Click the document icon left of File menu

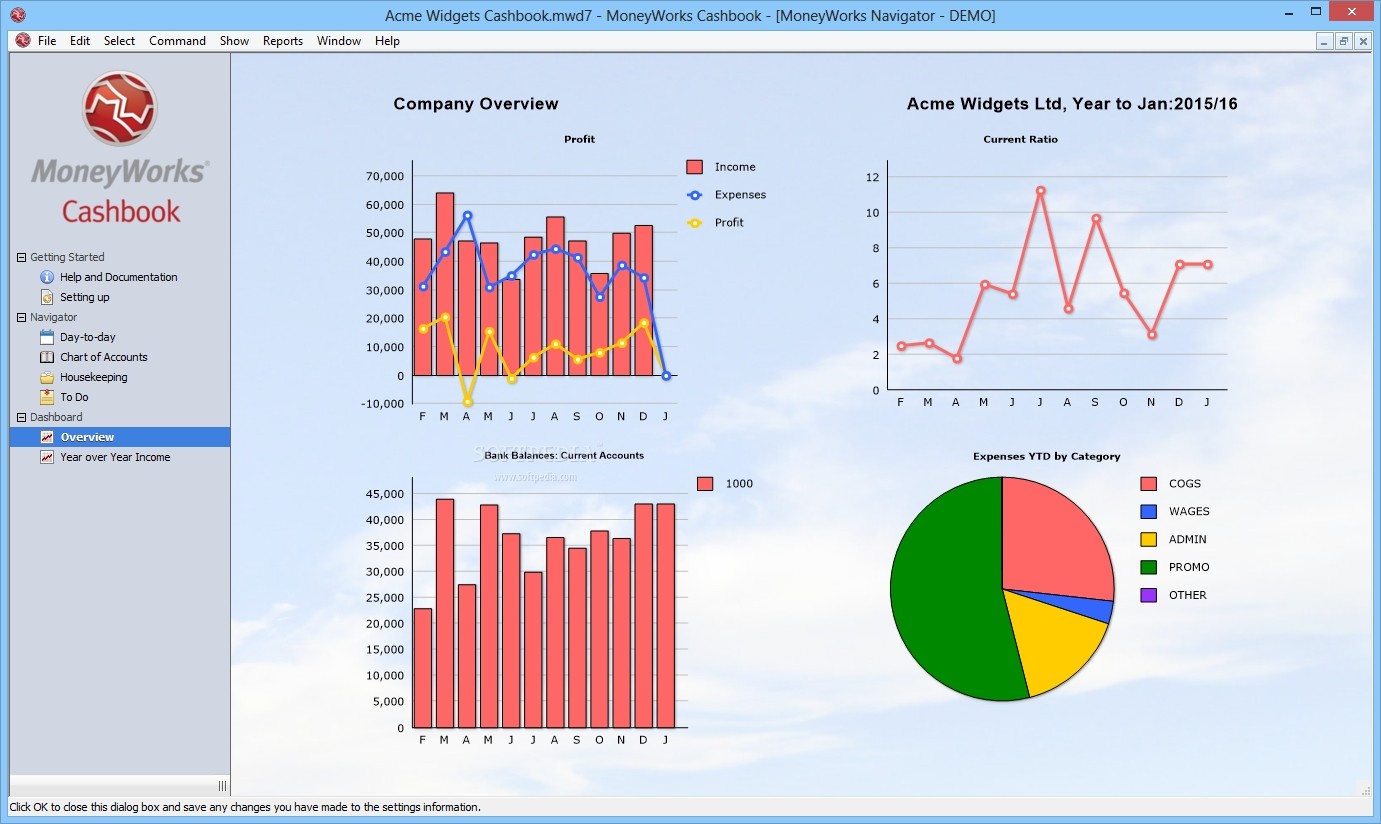[x=22, y=41]
